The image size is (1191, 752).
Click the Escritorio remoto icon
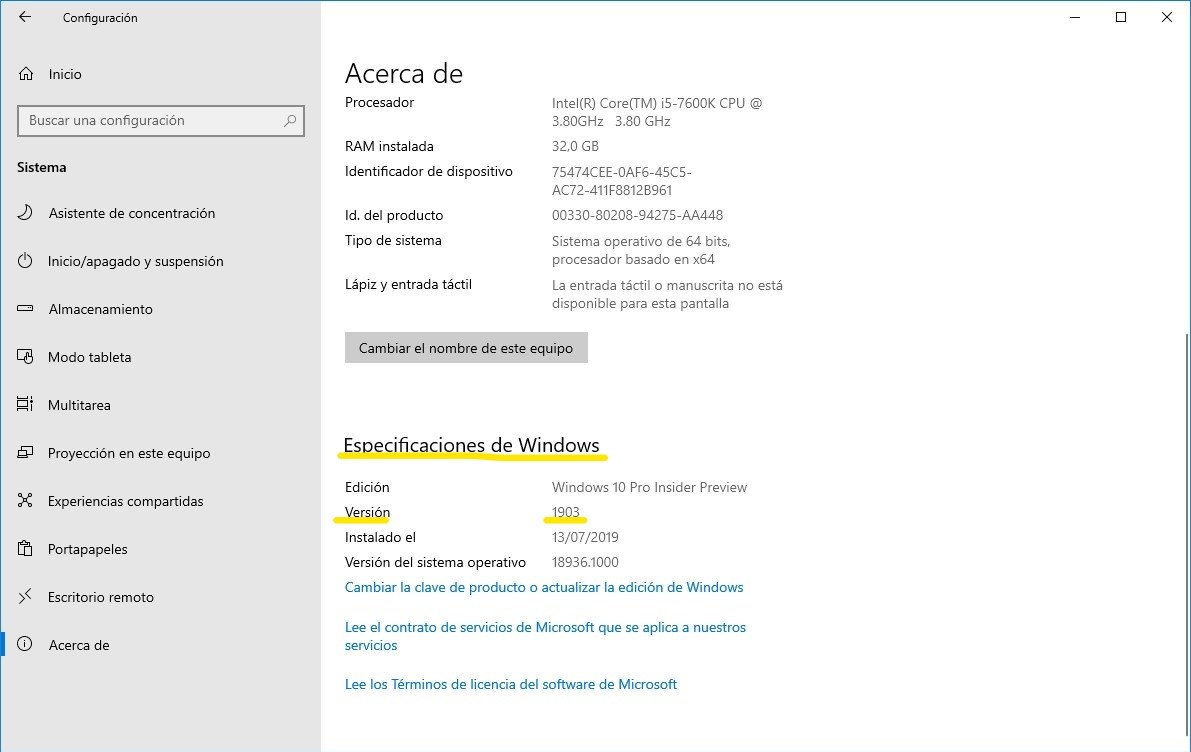click(x=26, y=597)
